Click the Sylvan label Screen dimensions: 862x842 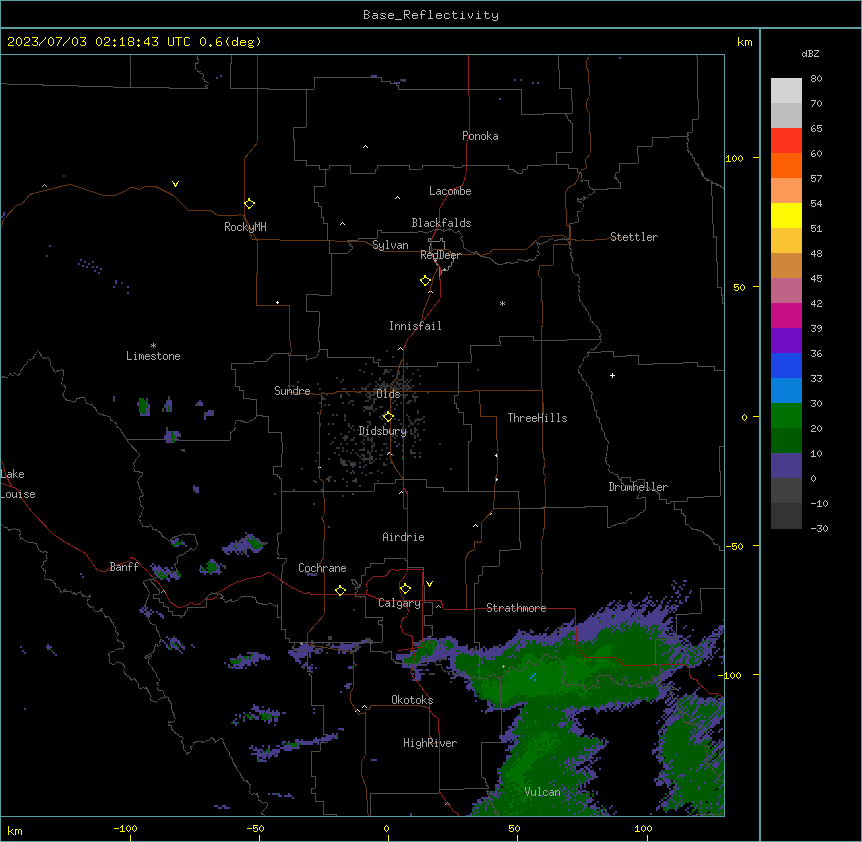[x=390, y=245]
